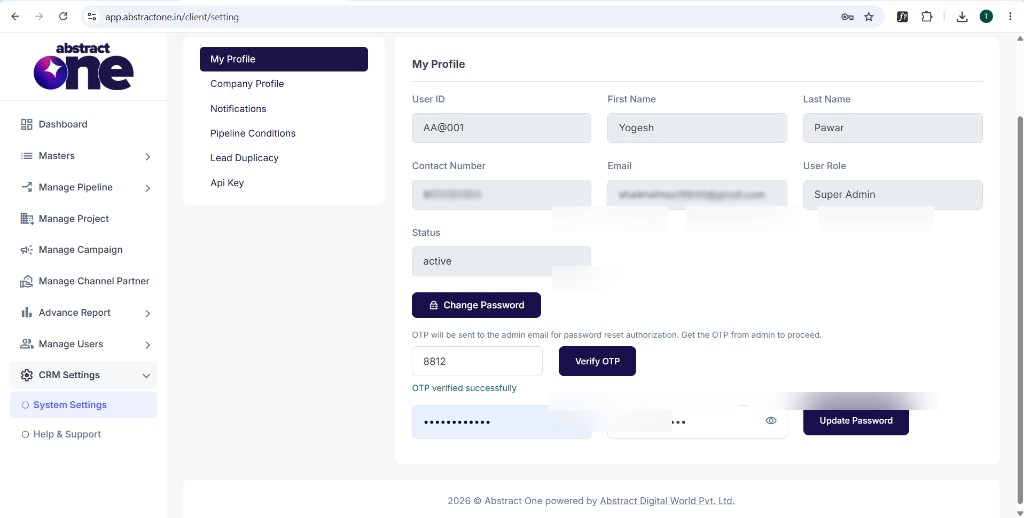The height and width of the screenshot is (518, 1024).
Task: Click the Update Password button
Action: click(x=856, y=421)
